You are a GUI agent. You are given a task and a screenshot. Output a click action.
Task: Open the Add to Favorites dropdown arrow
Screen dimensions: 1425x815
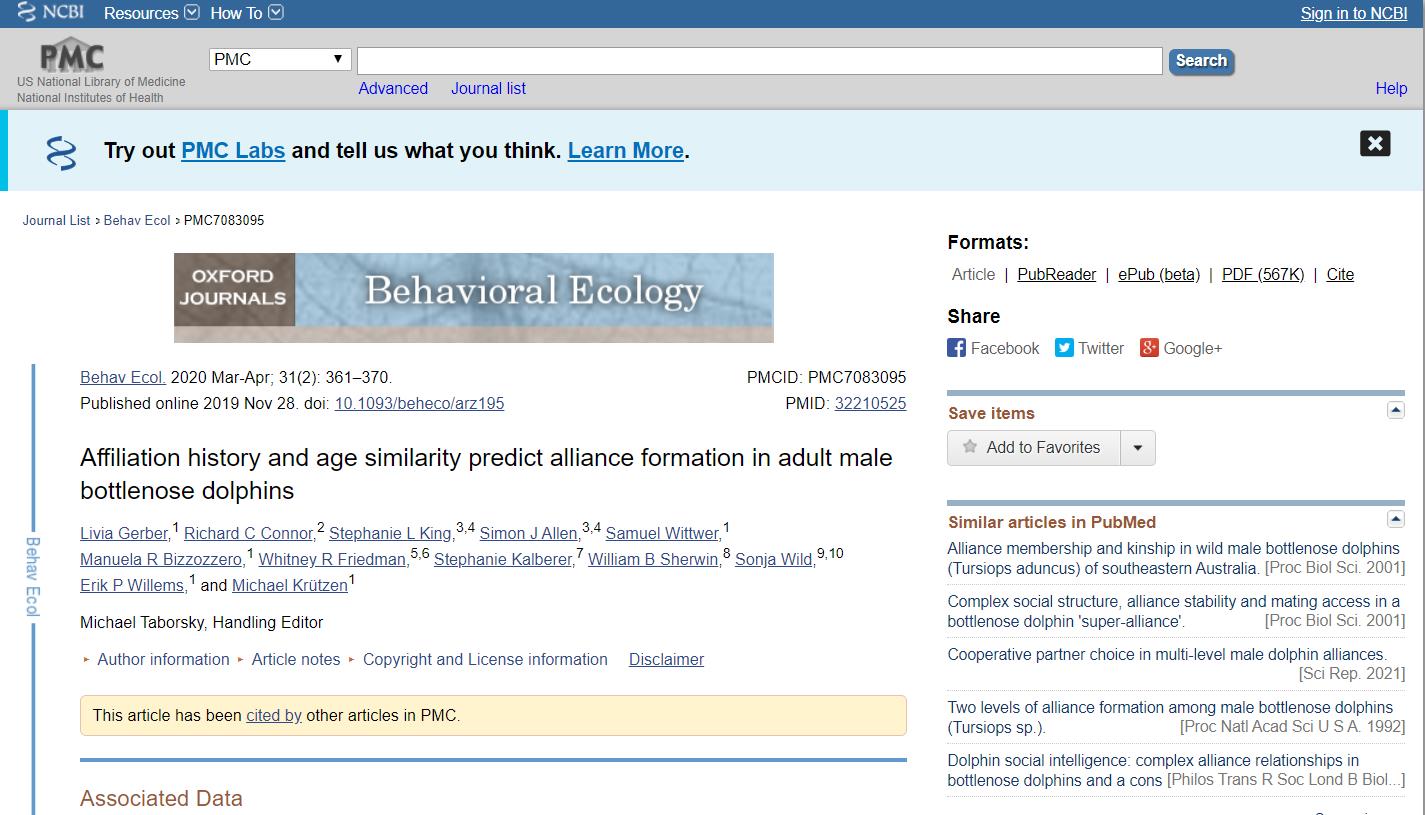point(1138,448)
